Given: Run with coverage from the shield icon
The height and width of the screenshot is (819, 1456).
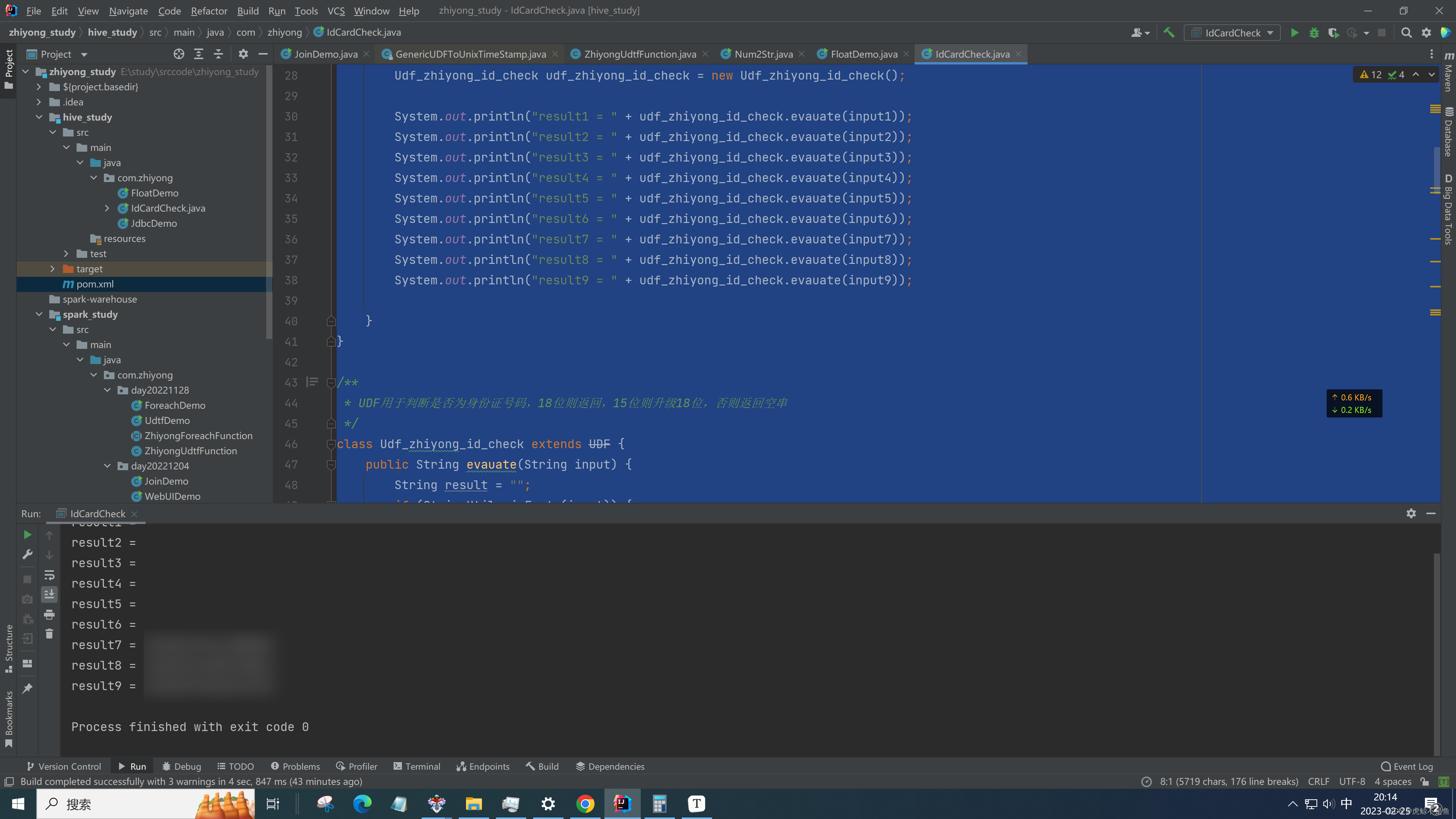Looking at the screenshot, I should pyautogui.click(x=1334, y=33).
